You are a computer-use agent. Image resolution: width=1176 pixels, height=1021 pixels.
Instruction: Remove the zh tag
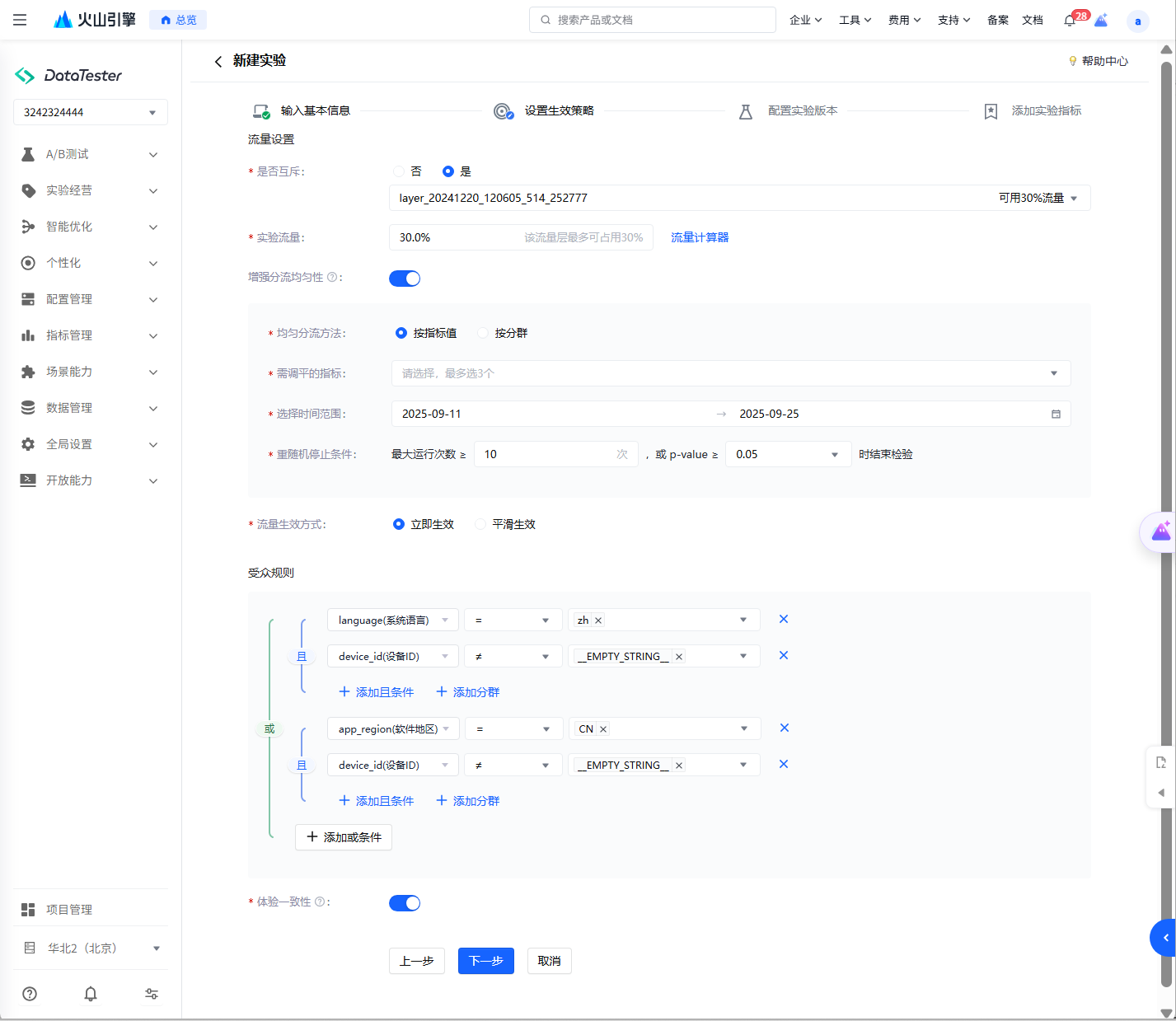pyautogui.click(x=598, y=621)
